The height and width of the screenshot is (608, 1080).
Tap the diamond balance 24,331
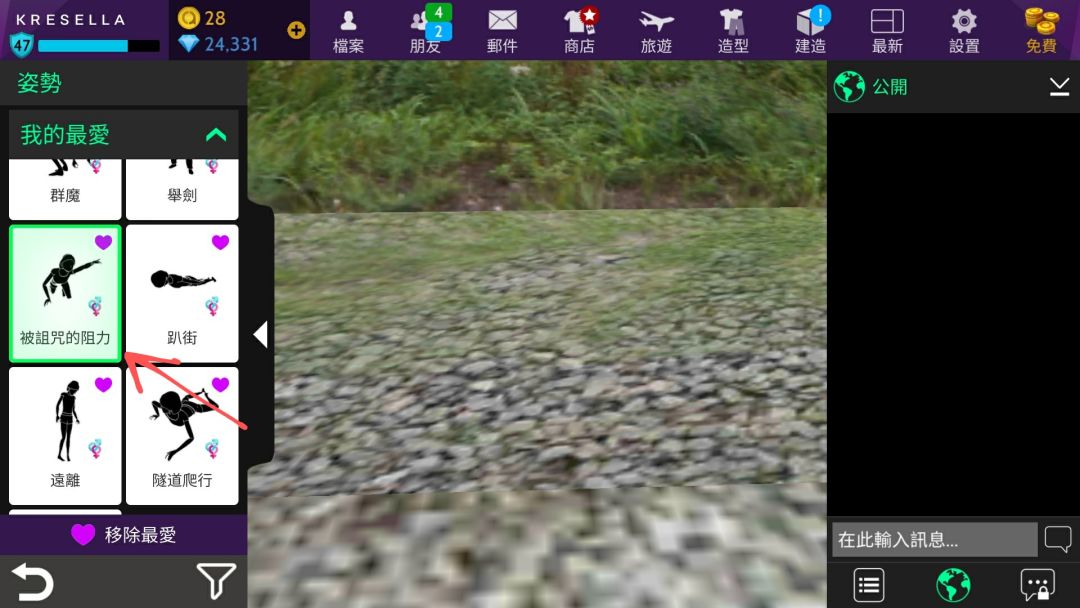pos(218,45)
